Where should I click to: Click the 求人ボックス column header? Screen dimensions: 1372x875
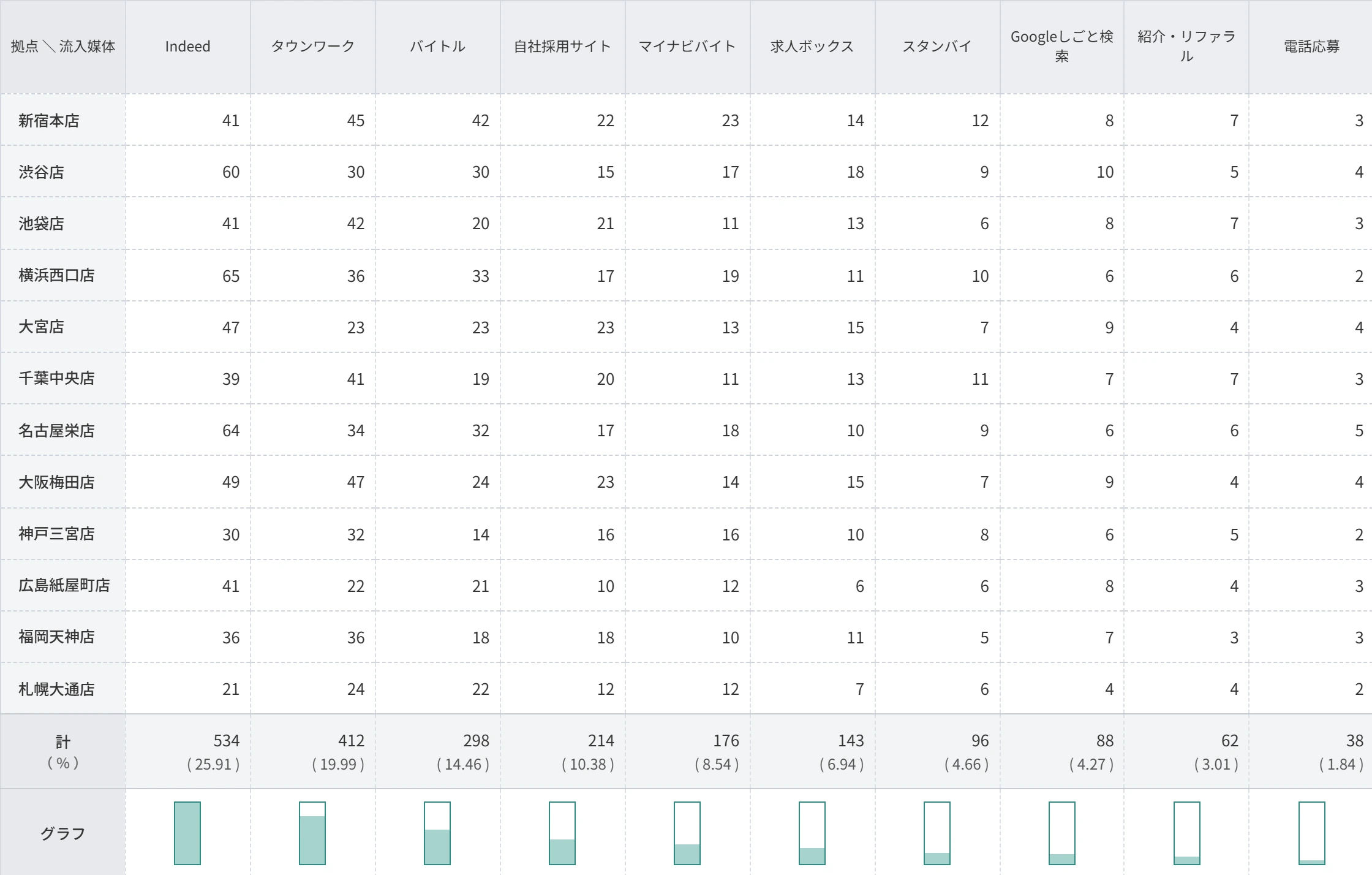[x=812, y=47]
